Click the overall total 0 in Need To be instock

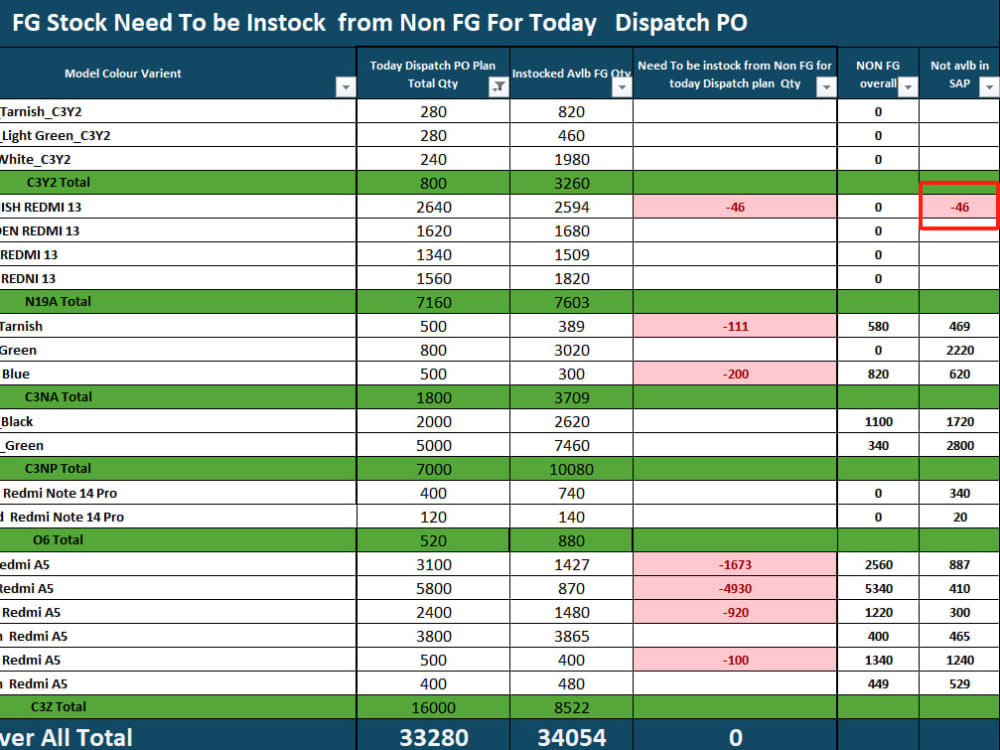[x=735, y=737]
